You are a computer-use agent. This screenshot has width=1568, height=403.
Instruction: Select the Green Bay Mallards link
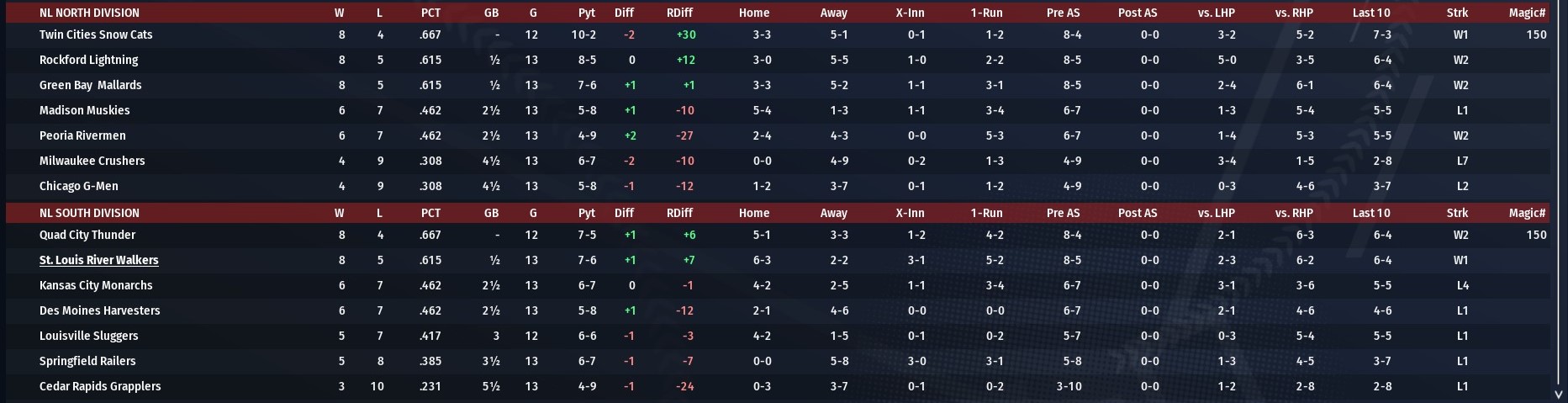90,86
